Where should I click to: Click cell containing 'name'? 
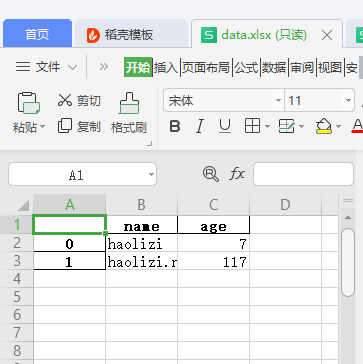point(142,225)
